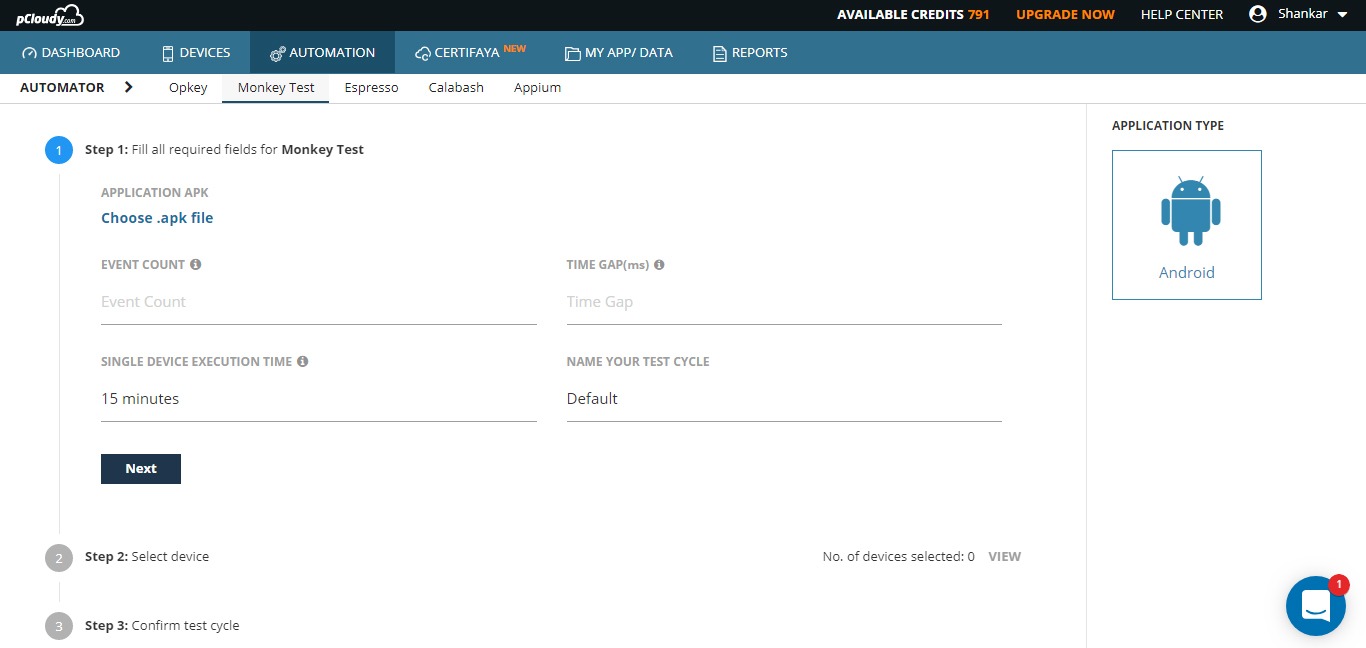Switch to the Monkey Test tab

point(276,88)
